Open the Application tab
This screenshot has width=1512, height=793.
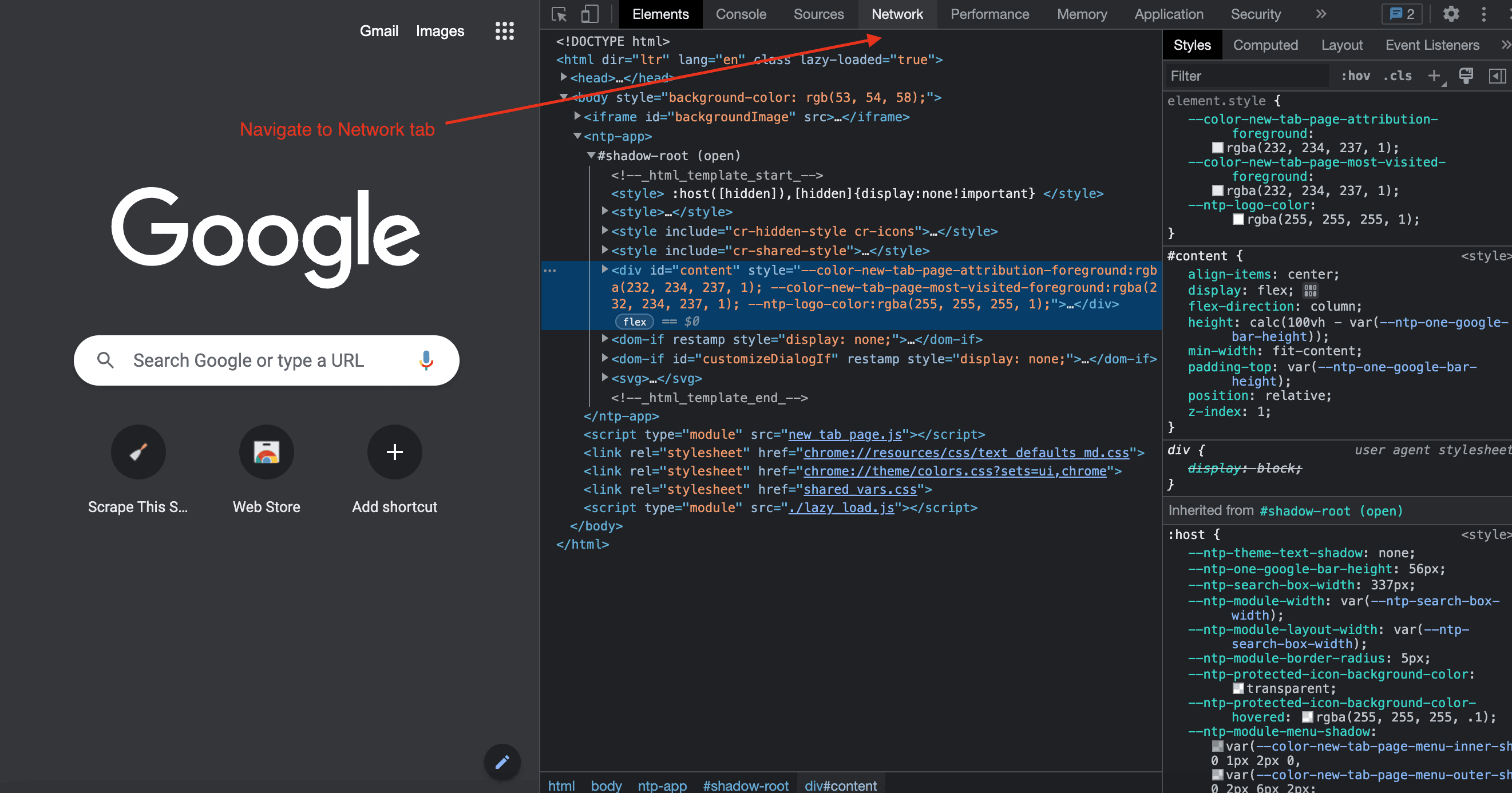[x=1169, y=14]
